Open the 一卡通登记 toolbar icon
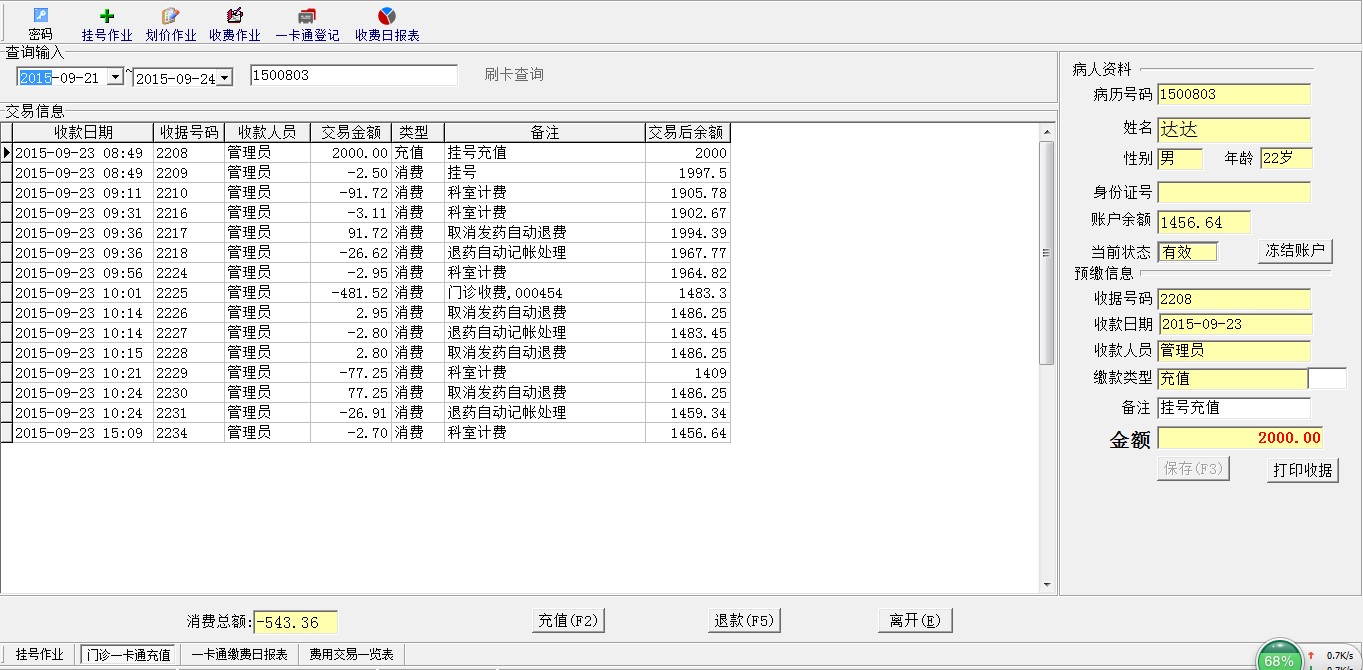Image resolution: width=1363 pixels, height=670 pixels. (307, 17)
